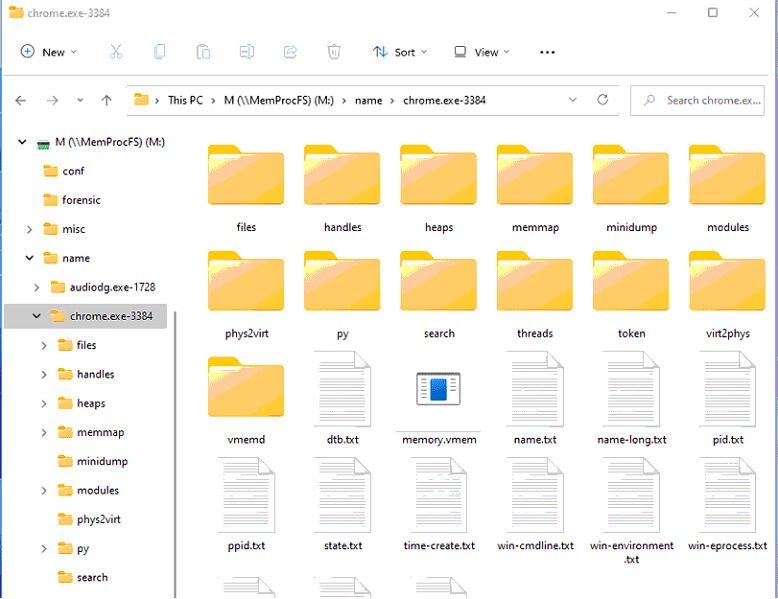Screen dimensions: 778x599
Task: Click the Paste clipboard icon
Action: pos(203,52)
